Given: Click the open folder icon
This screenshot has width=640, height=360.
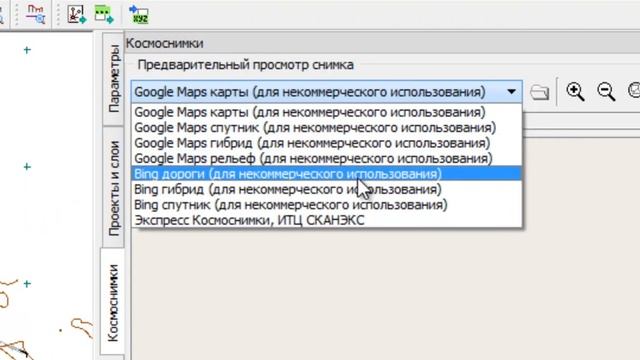Looking at the screenshot, I should tap(540, 93).
